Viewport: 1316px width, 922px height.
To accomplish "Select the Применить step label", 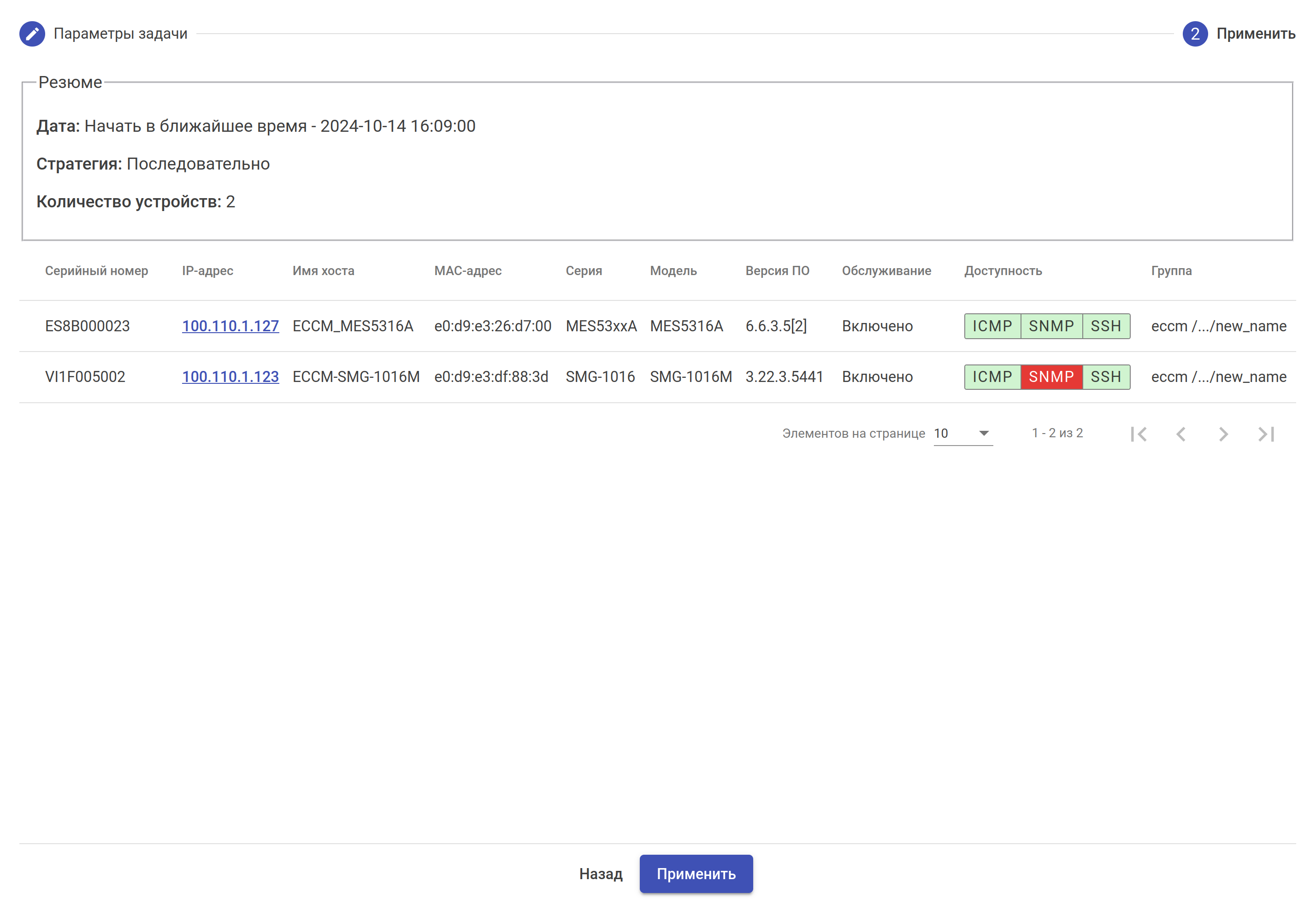I will [x=1255, y=34].
